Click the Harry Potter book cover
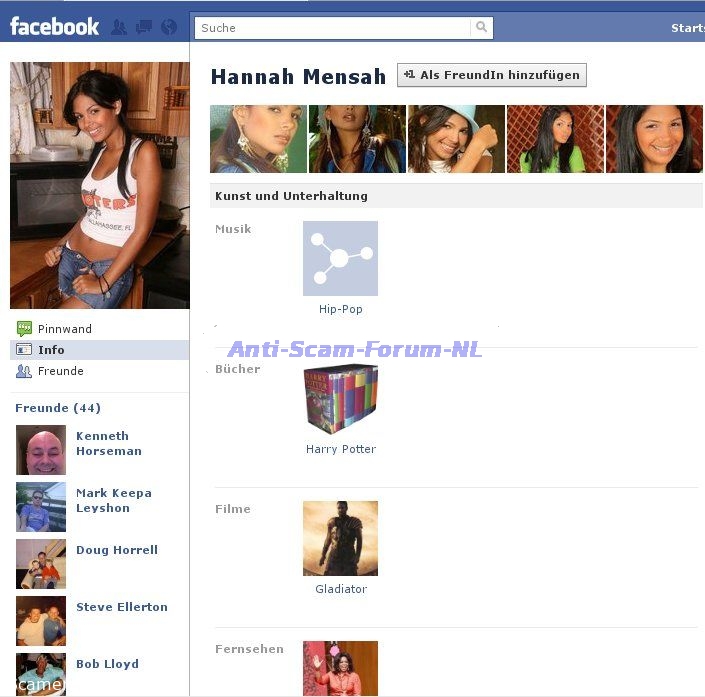Image resolution: width=705 pixels, height=697 pixels. tap(340, 399)
